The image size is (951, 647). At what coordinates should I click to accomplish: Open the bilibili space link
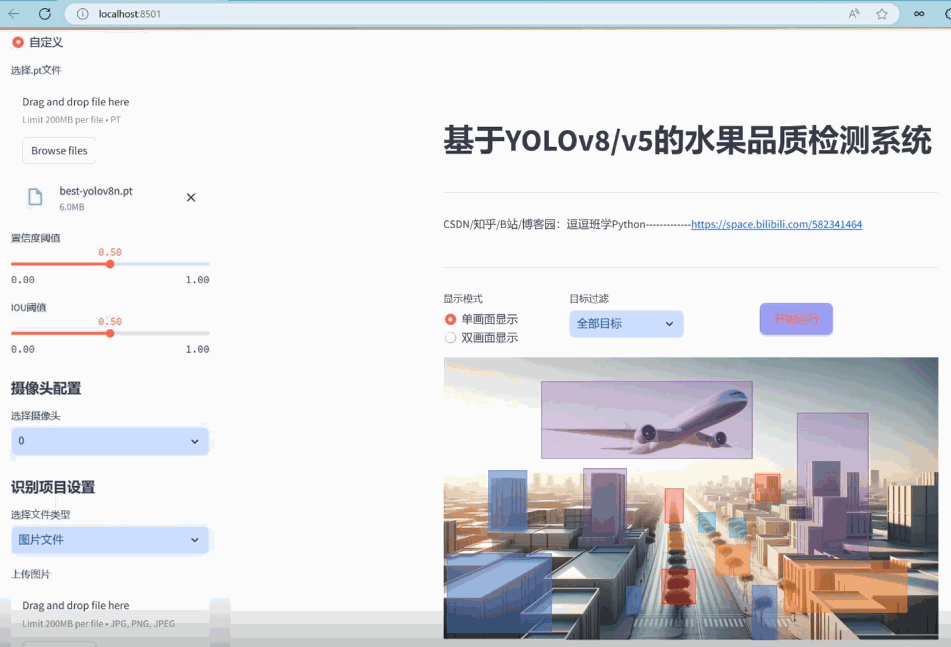[777, 224]
